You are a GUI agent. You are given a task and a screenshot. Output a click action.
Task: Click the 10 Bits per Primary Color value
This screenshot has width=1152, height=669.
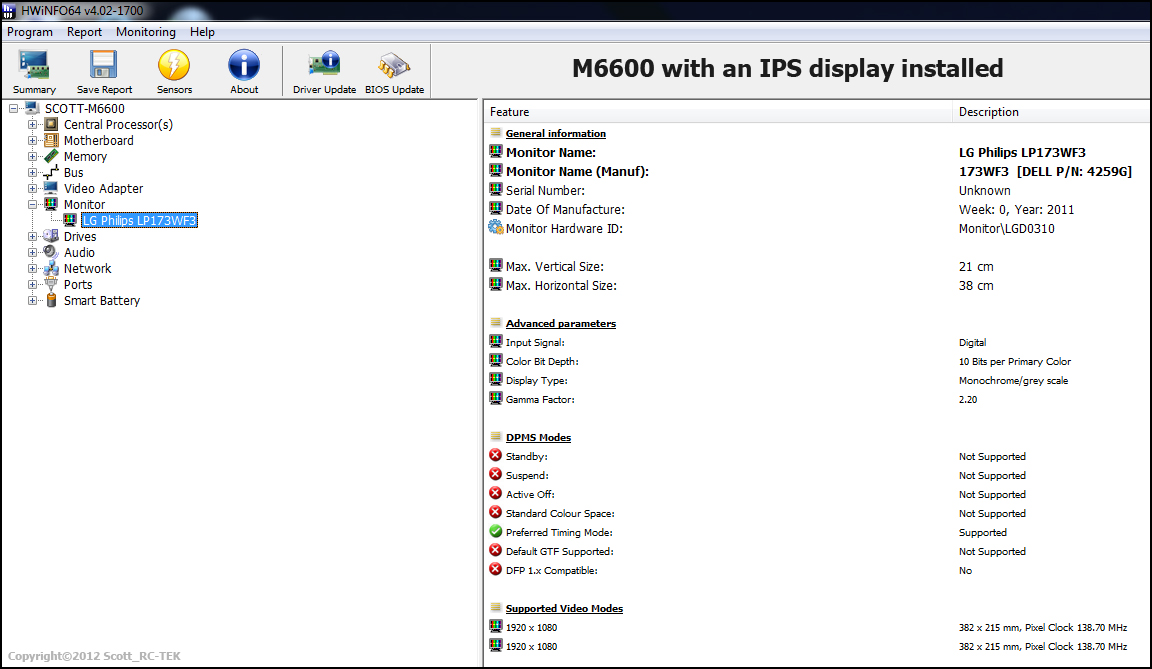1015,361
